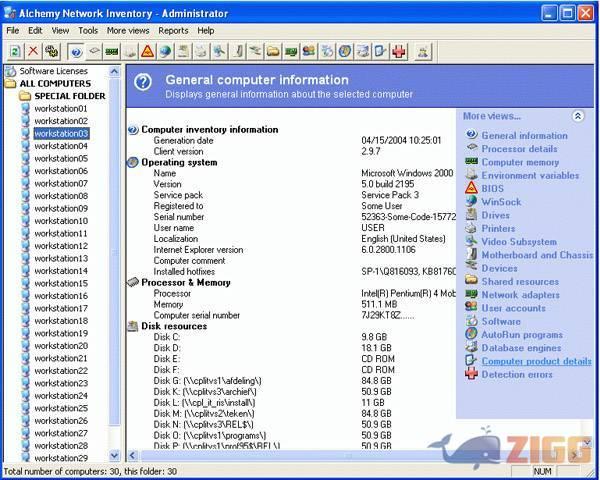Open Shared resources link in More views panel
600x480 pixels.
[x=520, y=282]
